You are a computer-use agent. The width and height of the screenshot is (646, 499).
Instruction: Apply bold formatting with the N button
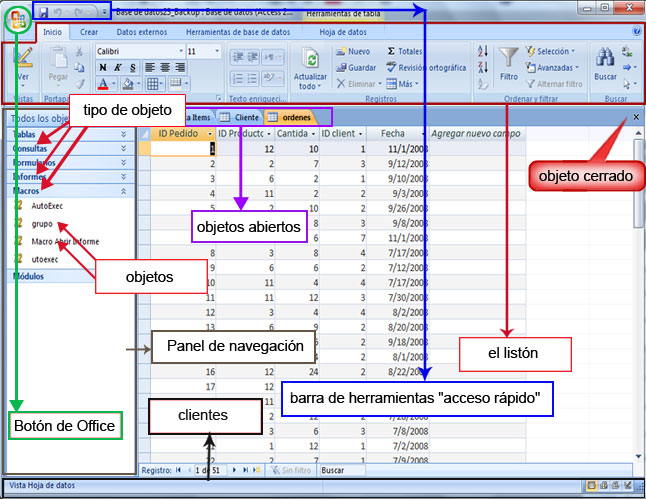click(x=104, y=67)
